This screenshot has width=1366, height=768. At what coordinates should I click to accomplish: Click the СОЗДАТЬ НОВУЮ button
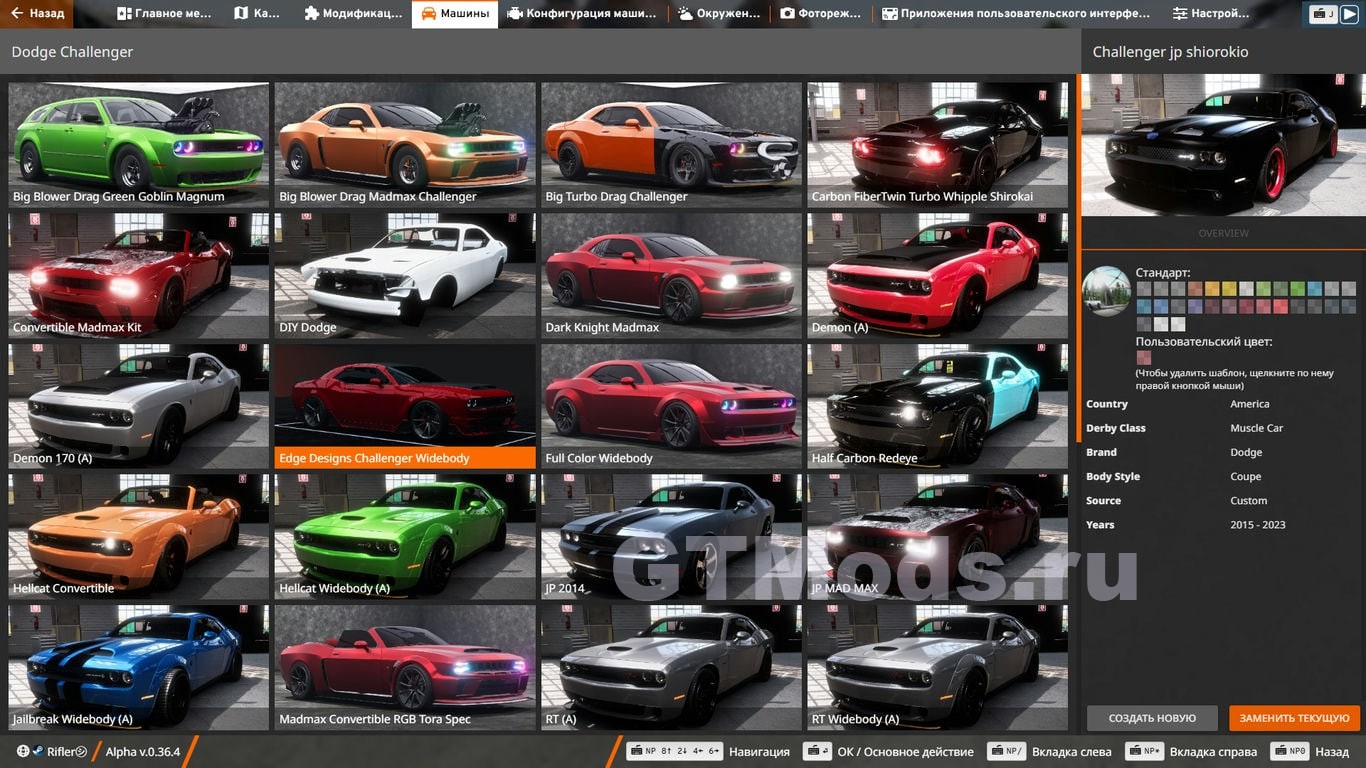tap(1152, 718)
